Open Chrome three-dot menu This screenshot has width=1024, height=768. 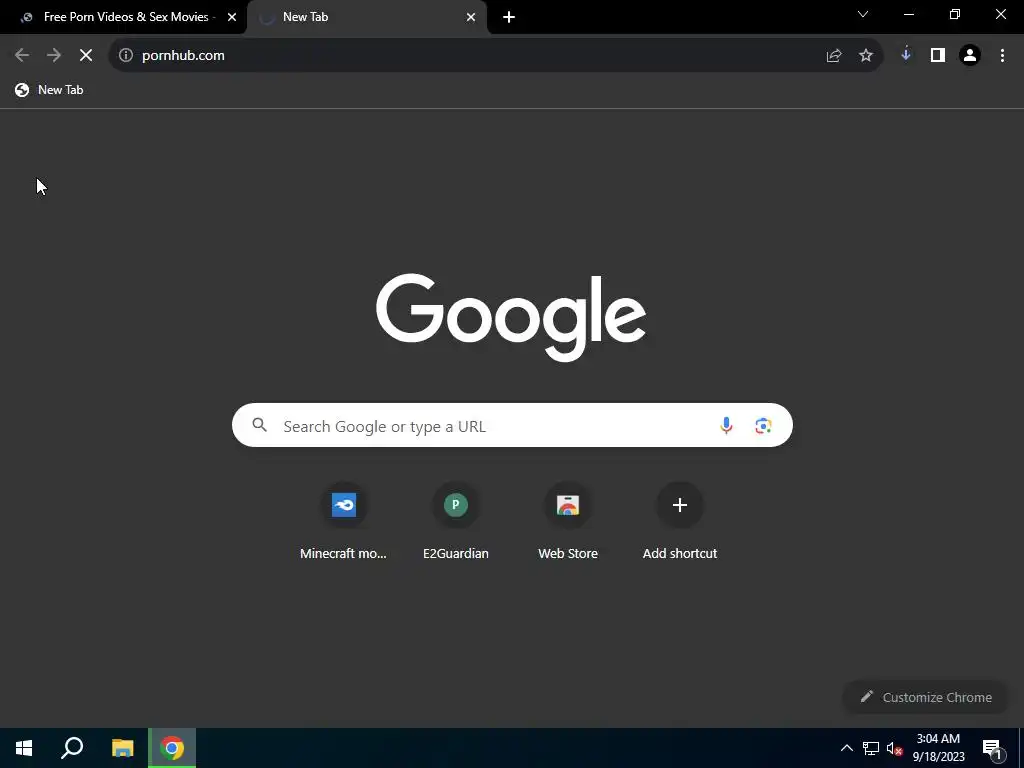click(x=1002, y=56)
